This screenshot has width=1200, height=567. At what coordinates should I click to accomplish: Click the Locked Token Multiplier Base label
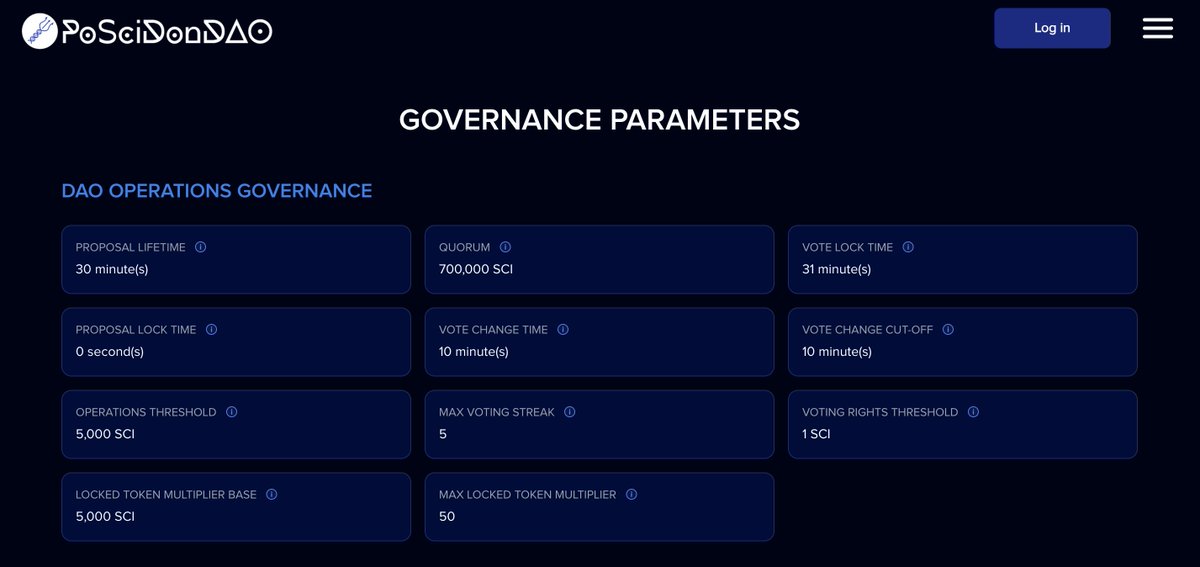coord(166,494)
